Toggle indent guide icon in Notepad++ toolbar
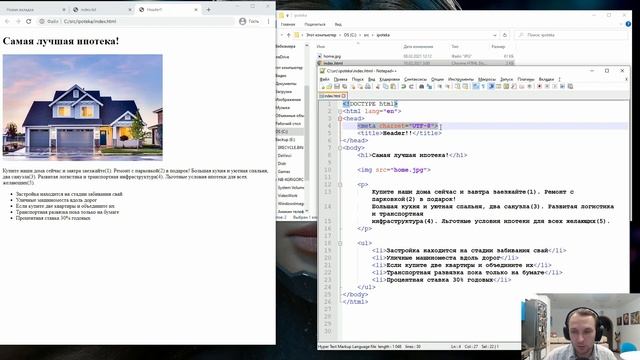Viewport: 640px width, 360px height. 491,87
